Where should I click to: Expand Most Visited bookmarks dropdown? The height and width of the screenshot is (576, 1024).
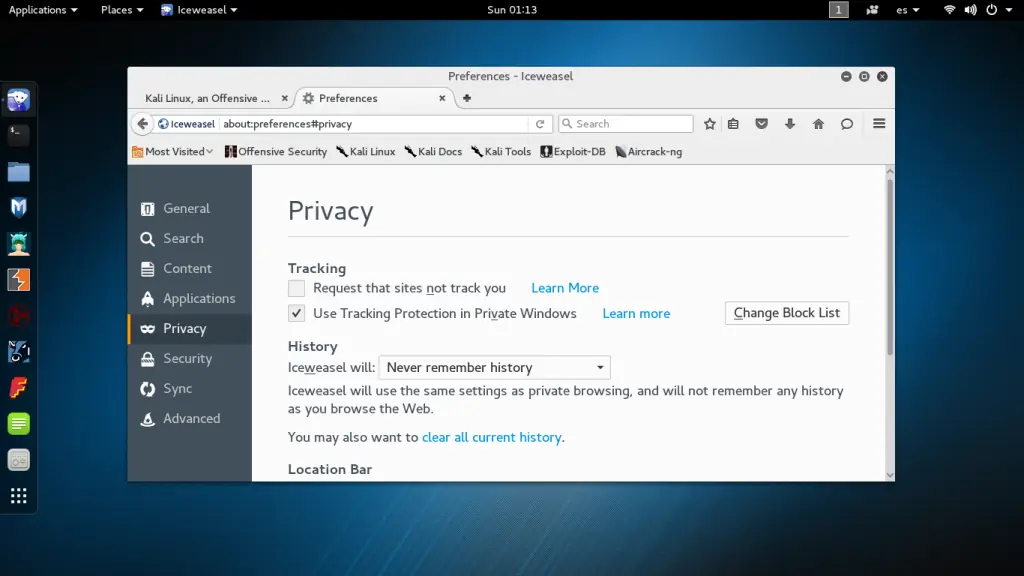click(x=172, y=152)
